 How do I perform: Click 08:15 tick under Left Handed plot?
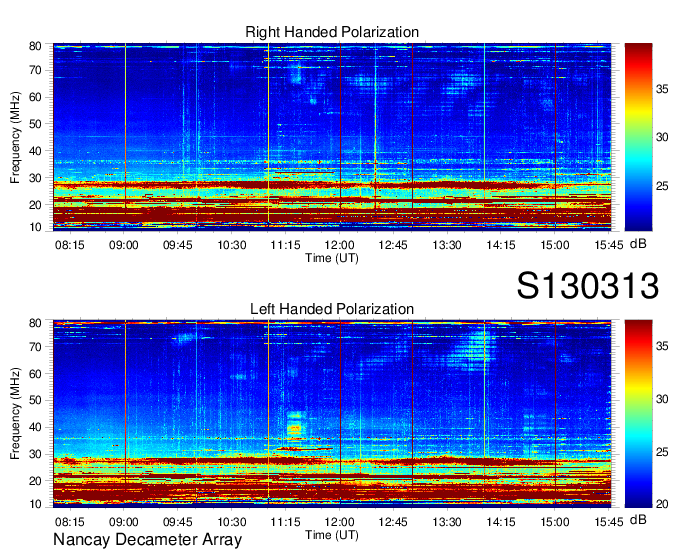click(69, 522)
